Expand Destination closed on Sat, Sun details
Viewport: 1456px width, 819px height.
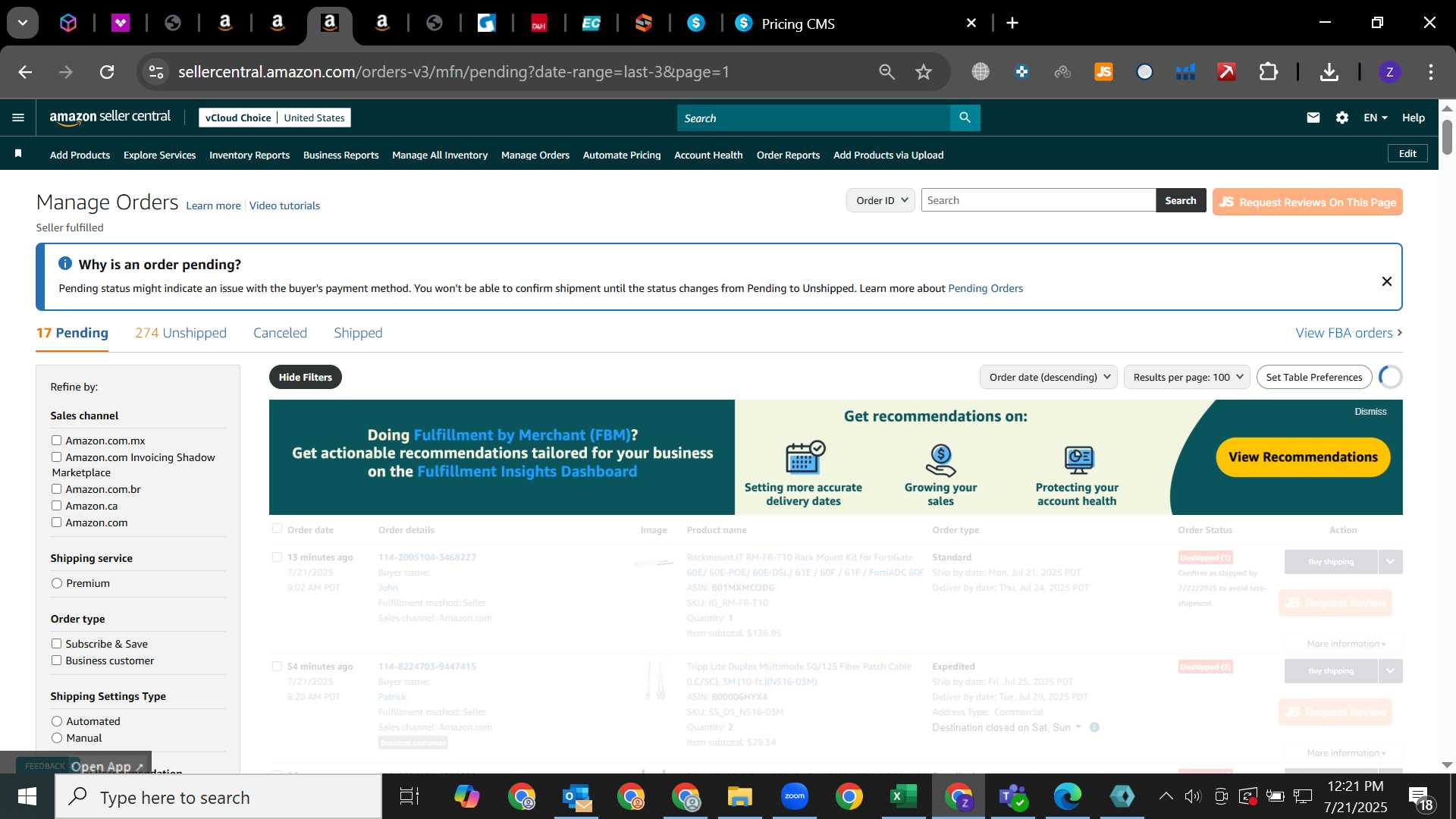point(1006,727)
